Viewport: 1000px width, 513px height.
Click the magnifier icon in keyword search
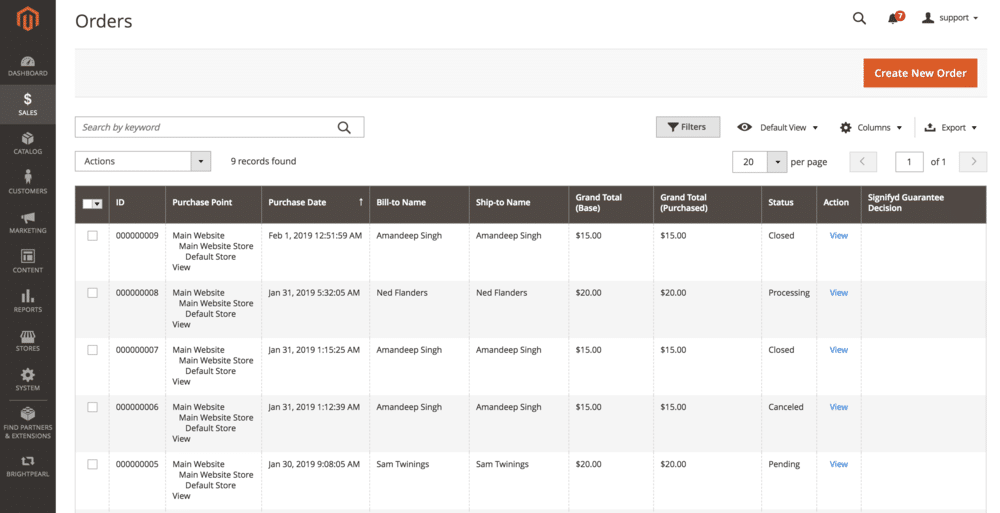tap(344, 127)
